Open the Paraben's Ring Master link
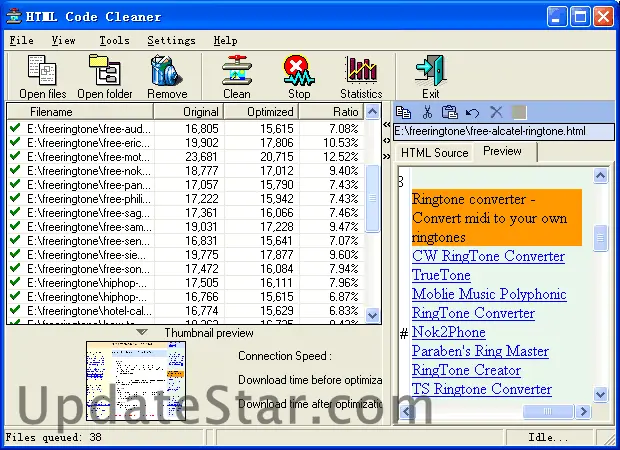 point(480,351)
